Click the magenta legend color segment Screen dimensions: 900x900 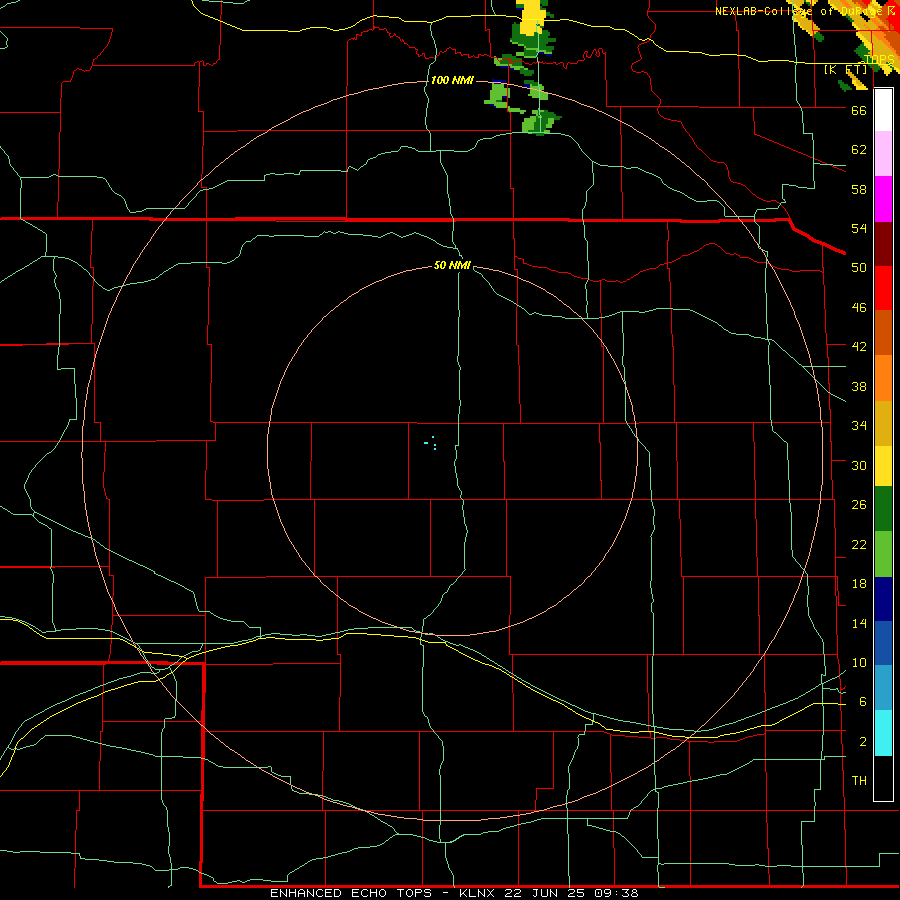click(x=883, y=199)
